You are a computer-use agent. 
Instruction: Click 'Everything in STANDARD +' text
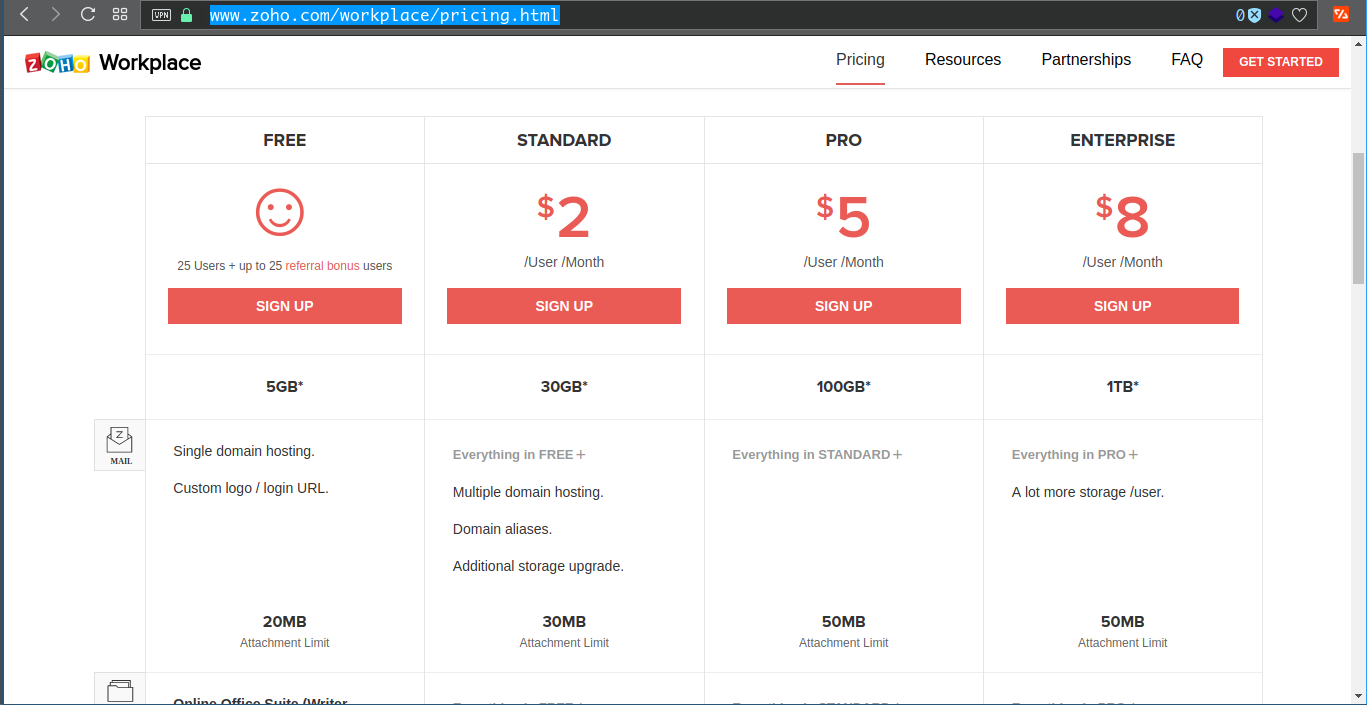817,454
